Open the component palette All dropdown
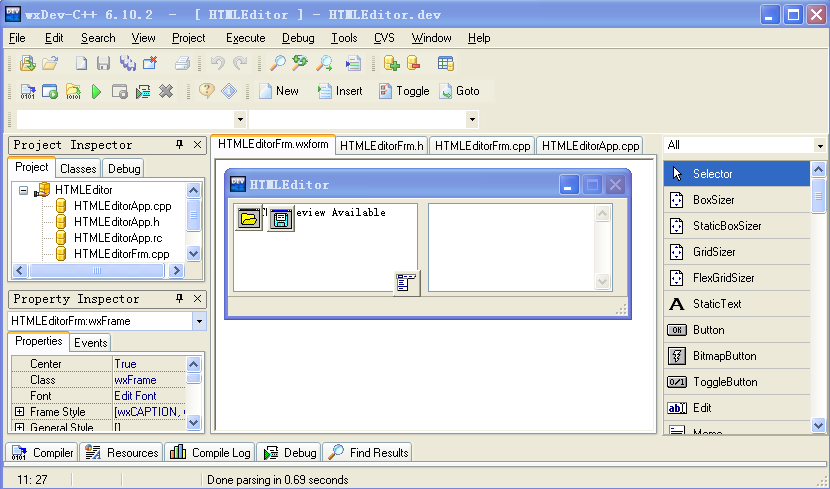This screenshot has height=489, width=830. point(820,145)
